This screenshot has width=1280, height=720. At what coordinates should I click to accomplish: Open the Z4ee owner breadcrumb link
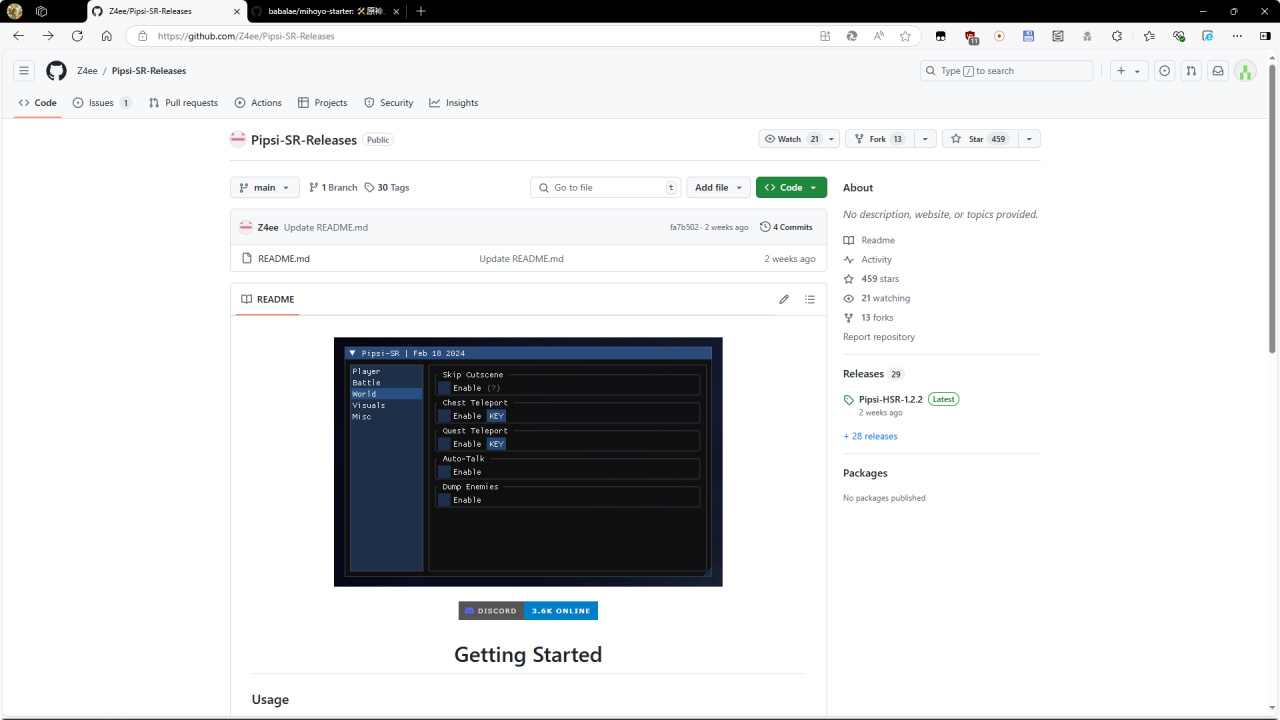tap(87, 71)
